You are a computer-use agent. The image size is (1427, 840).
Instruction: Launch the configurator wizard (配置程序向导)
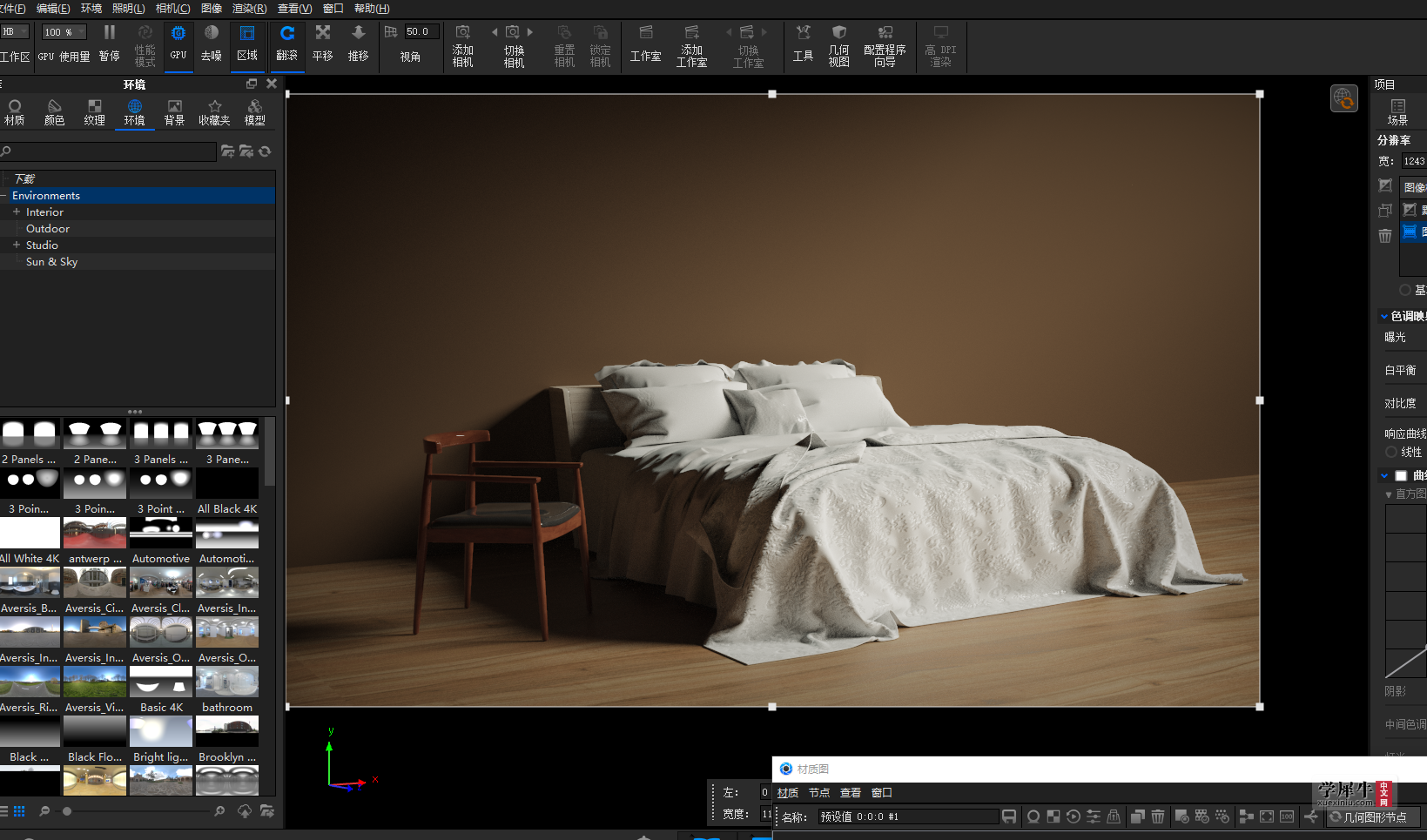pyautogui.click(x=885, y=45)
